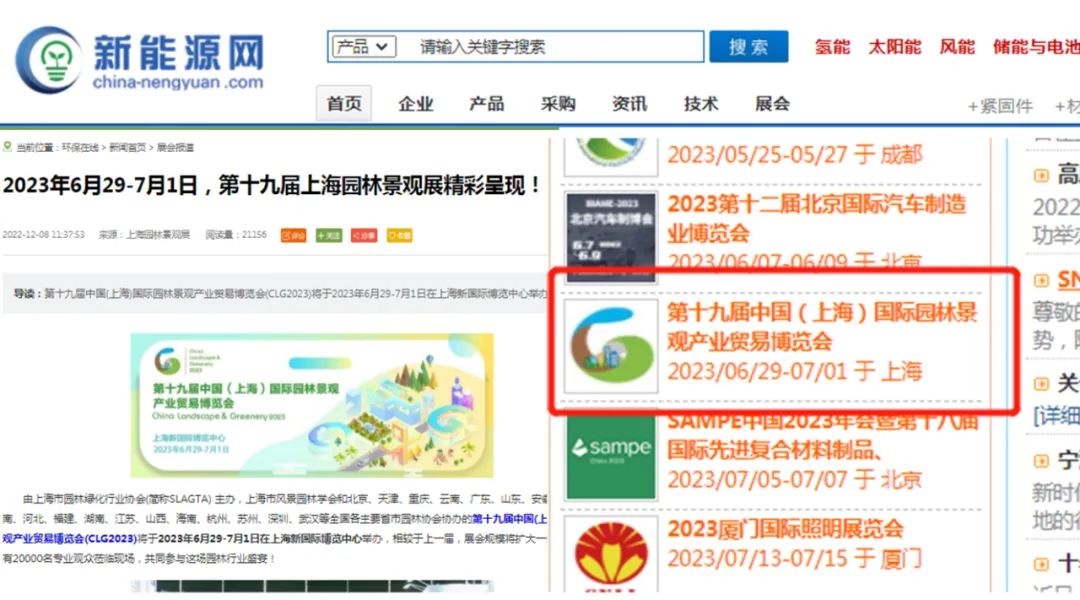Click the green location pin icon in breadcrumb

8,146
